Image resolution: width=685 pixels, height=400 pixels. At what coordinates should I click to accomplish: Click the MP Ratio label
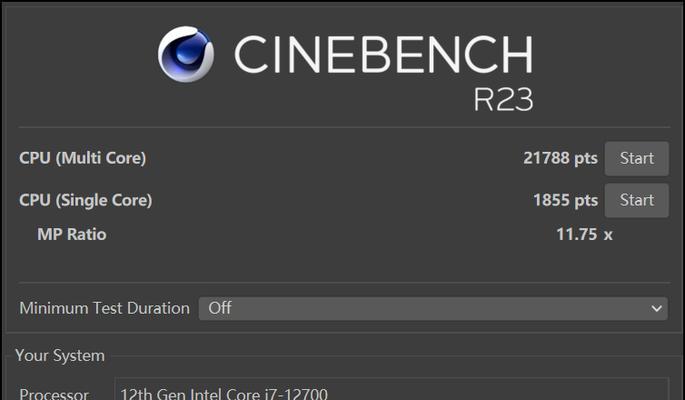click(72, 234)
